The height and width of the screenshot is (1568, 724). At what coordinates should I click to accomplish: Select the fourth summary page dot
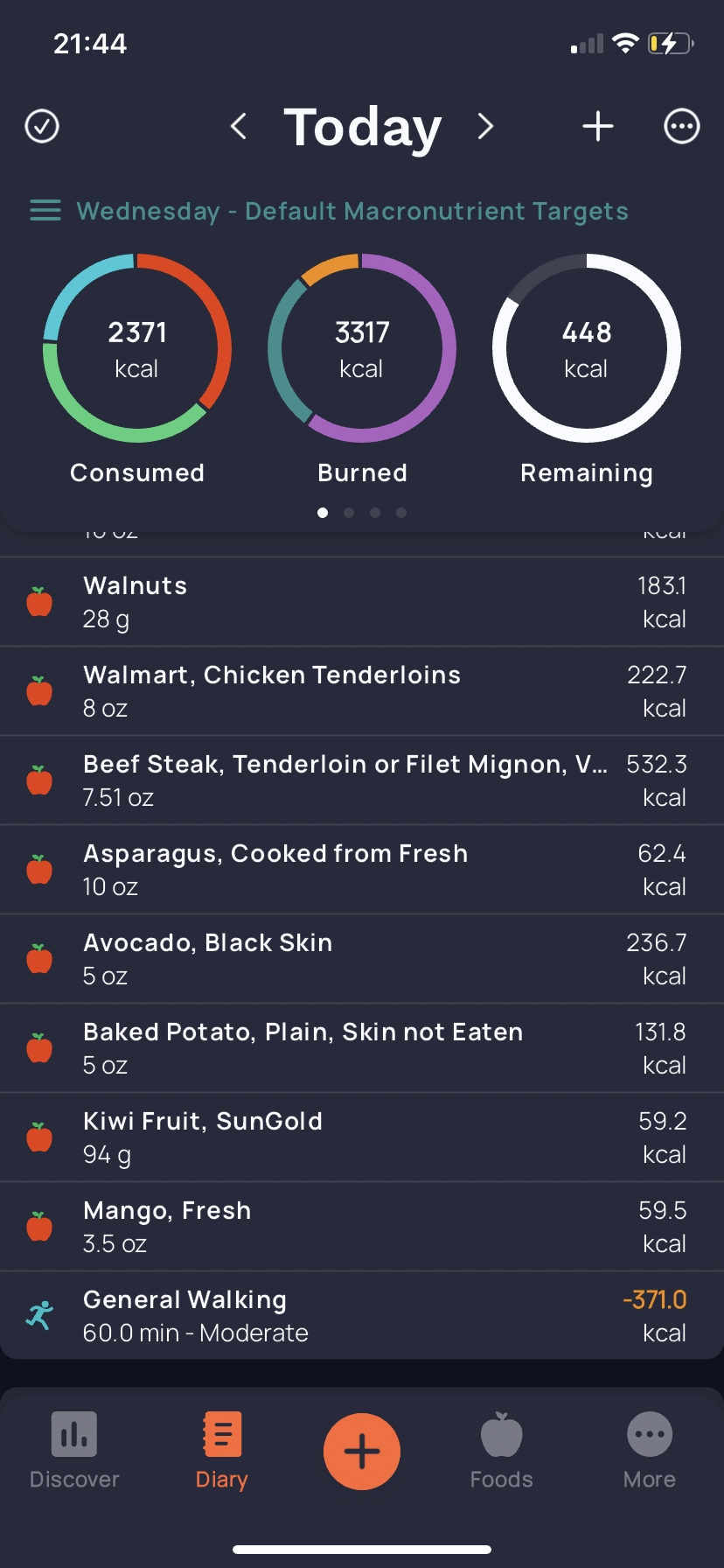pos(401,513)
